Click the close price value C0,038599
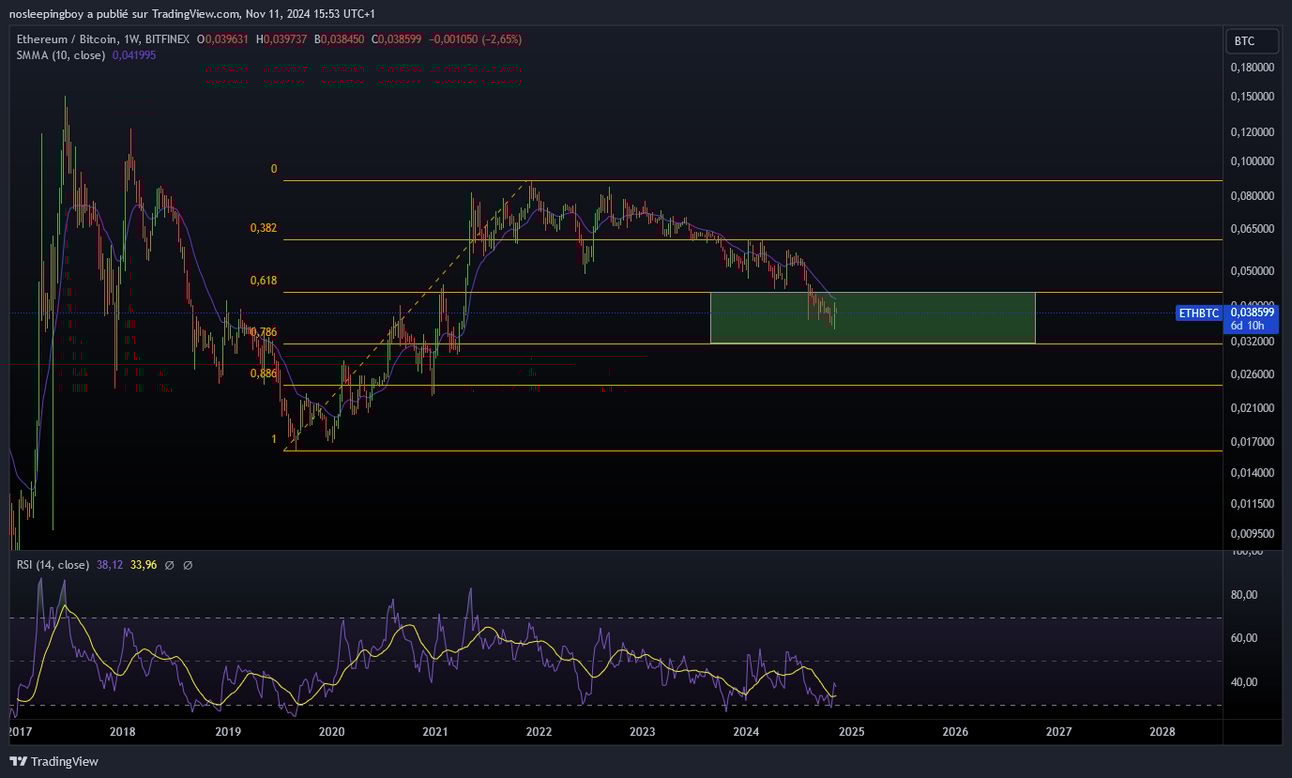Image resolution: width=1292 pixels, height=778 pixels. click(x=398, y=39)
